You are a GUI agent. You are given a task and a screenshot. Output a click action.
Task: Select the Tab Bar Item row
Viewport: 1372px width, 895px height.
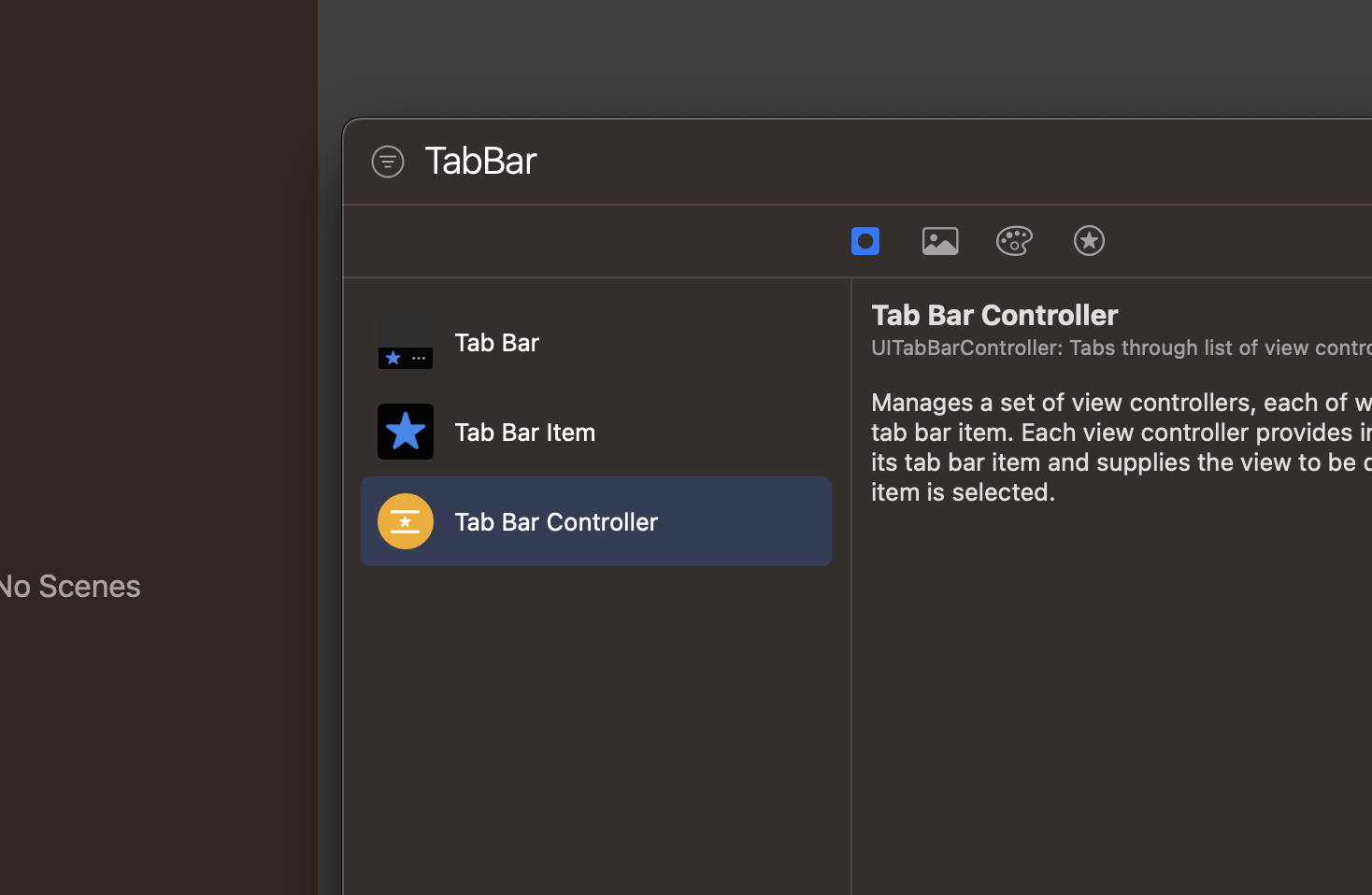[596, 432]
